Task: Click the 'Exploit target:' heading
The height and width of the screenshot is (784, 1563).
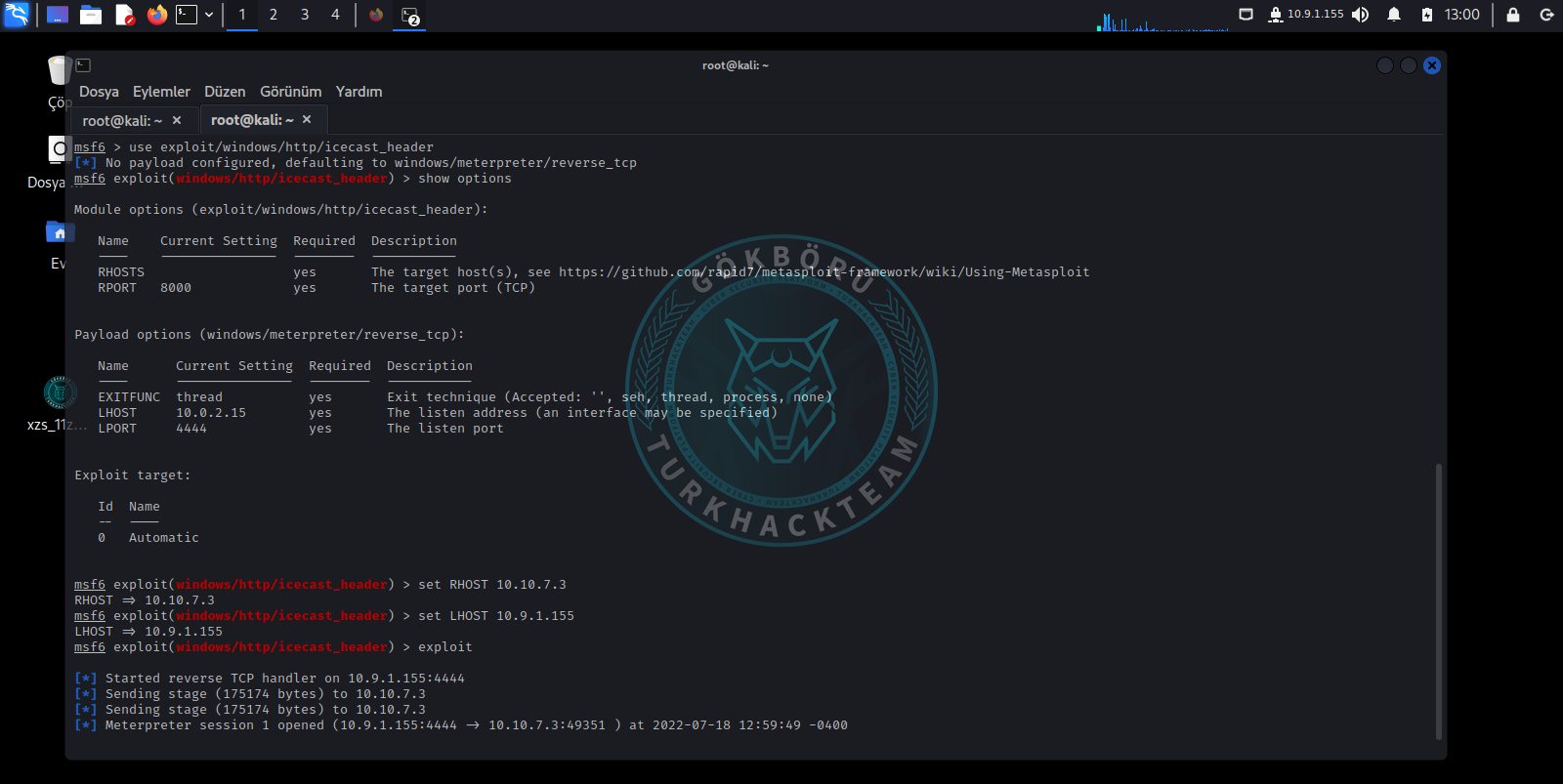Action: click(133, 475)
